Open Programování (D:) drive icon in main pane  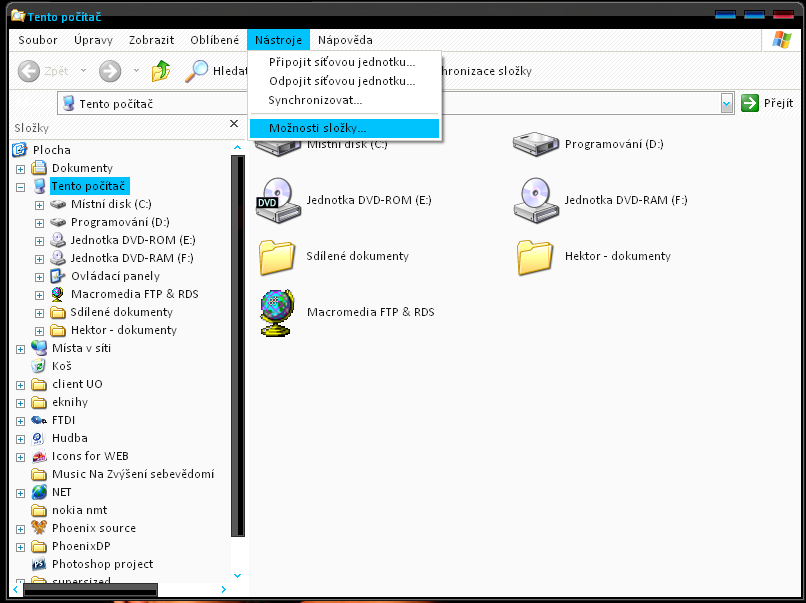(x=536, y=144)
